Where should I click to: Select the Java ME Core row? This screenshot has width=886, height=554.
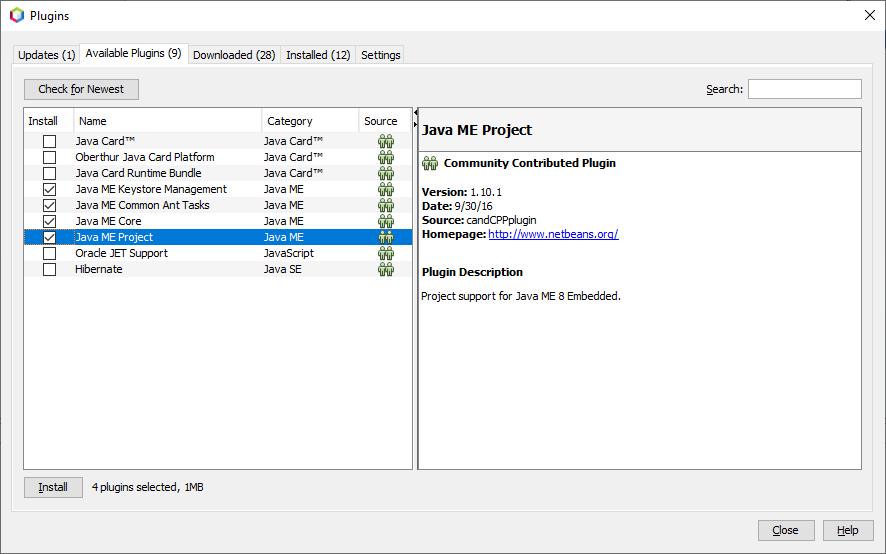click(218, 221)
